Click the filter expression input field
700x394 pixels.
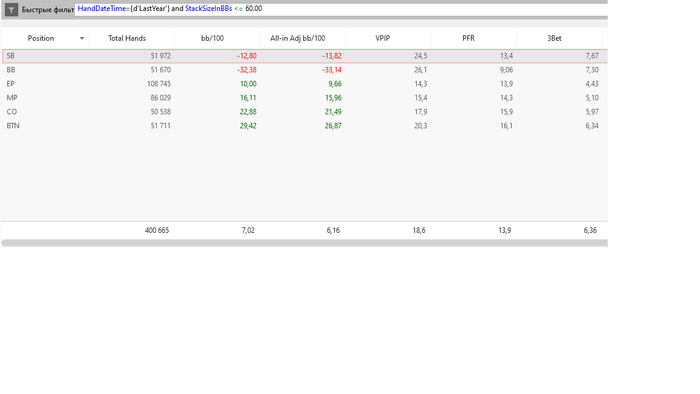(x=341, y=9)
